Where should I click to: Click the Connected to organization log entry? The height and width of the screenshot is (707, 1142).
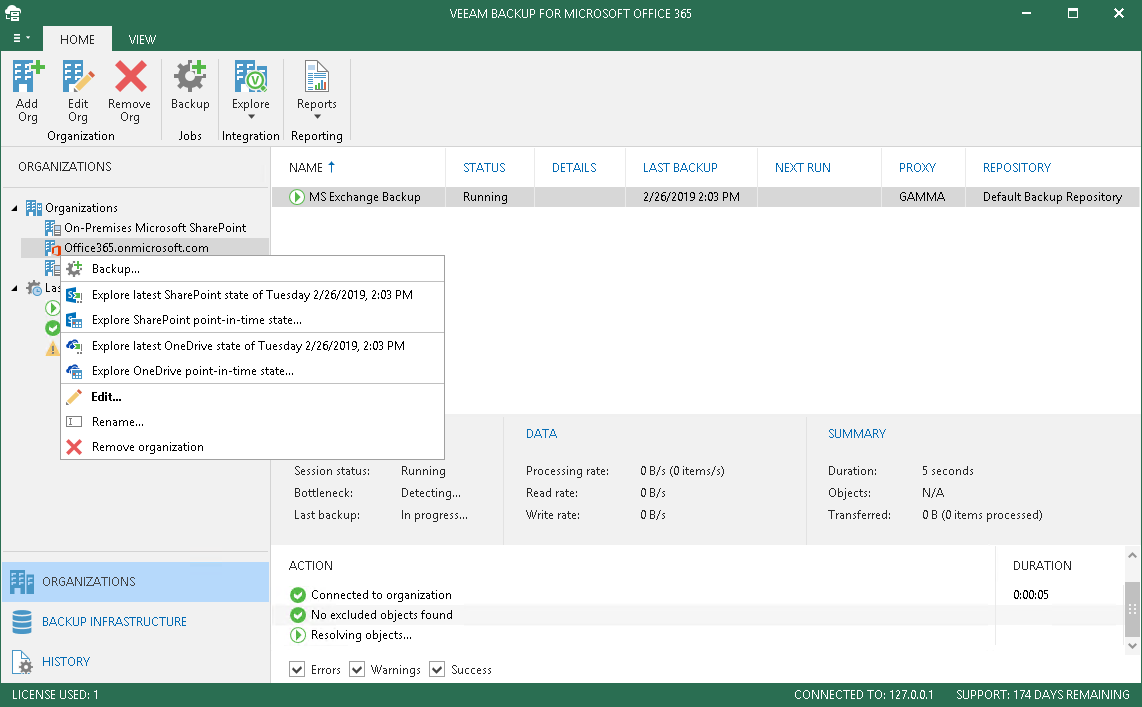(x=381, y=595)
